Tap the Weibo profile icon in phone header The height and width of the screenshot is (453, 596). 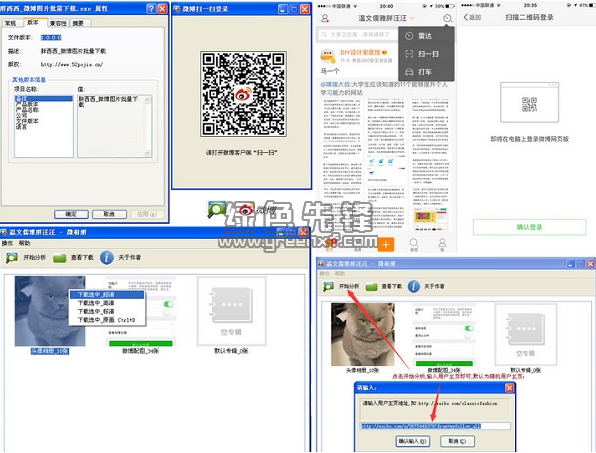(325, 18)
